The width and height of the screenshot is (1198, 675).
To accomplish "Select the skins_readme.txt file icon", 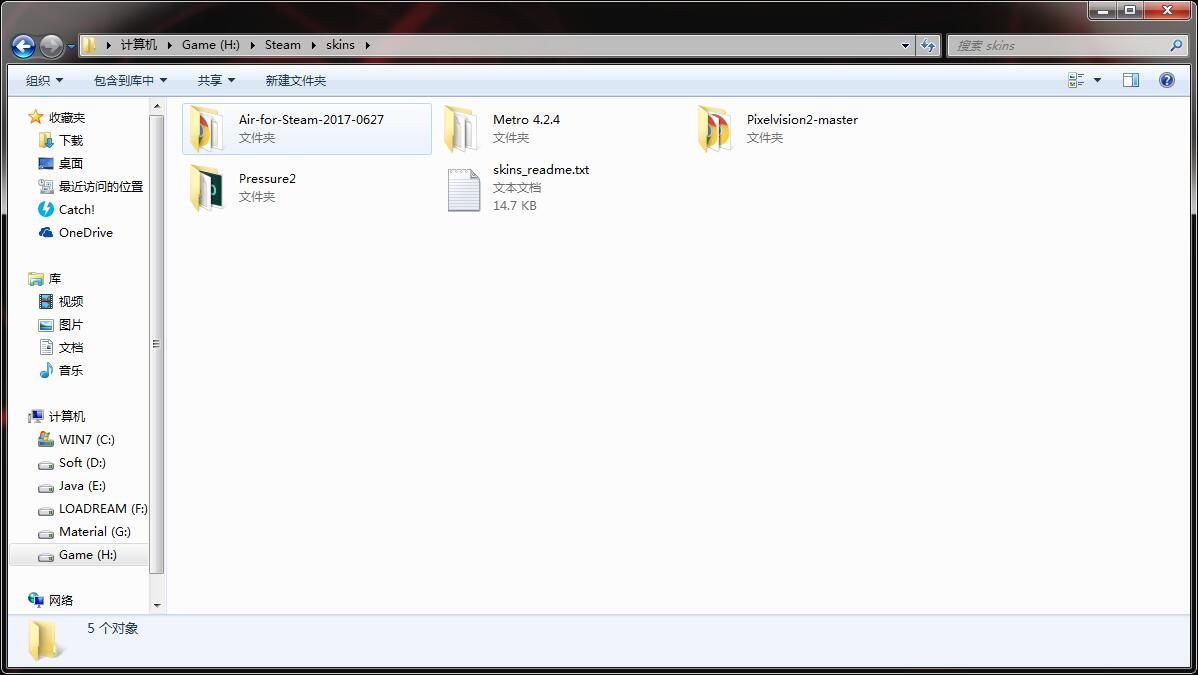I will coord(463,189).
